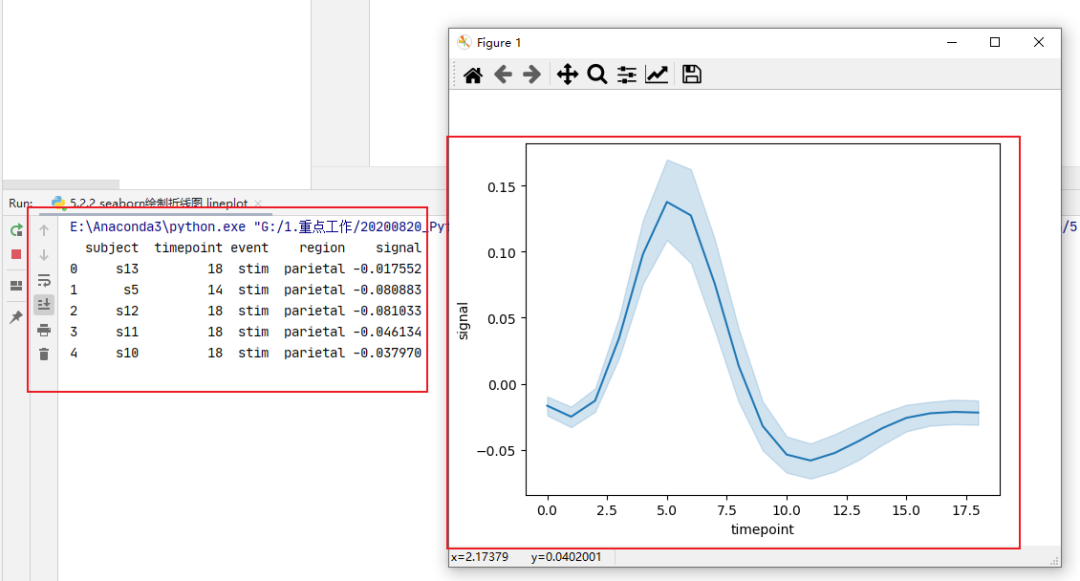Reset plot view with Home icon

click(x=472, y=74)
